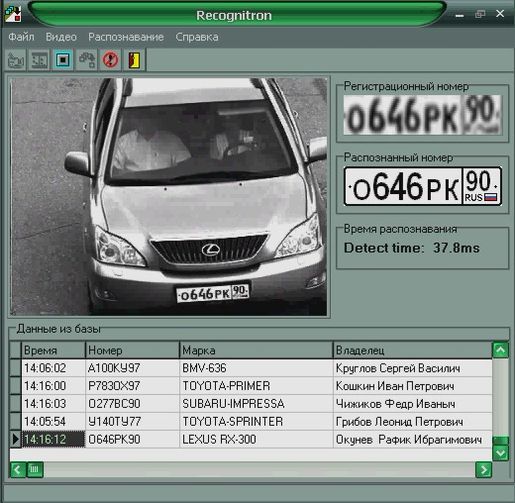Screen dimensions: 515x503
Task: Select plate cell P783OX97
Action: [132, 386]
